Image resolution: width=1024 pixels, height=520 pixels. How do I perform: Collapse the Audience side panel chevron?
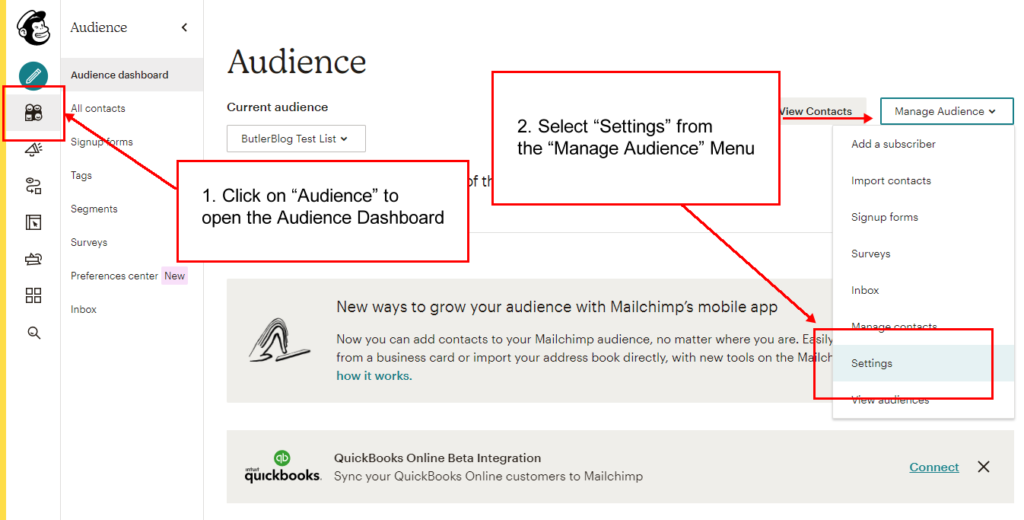pyautogui.click(x=184, y=27)
